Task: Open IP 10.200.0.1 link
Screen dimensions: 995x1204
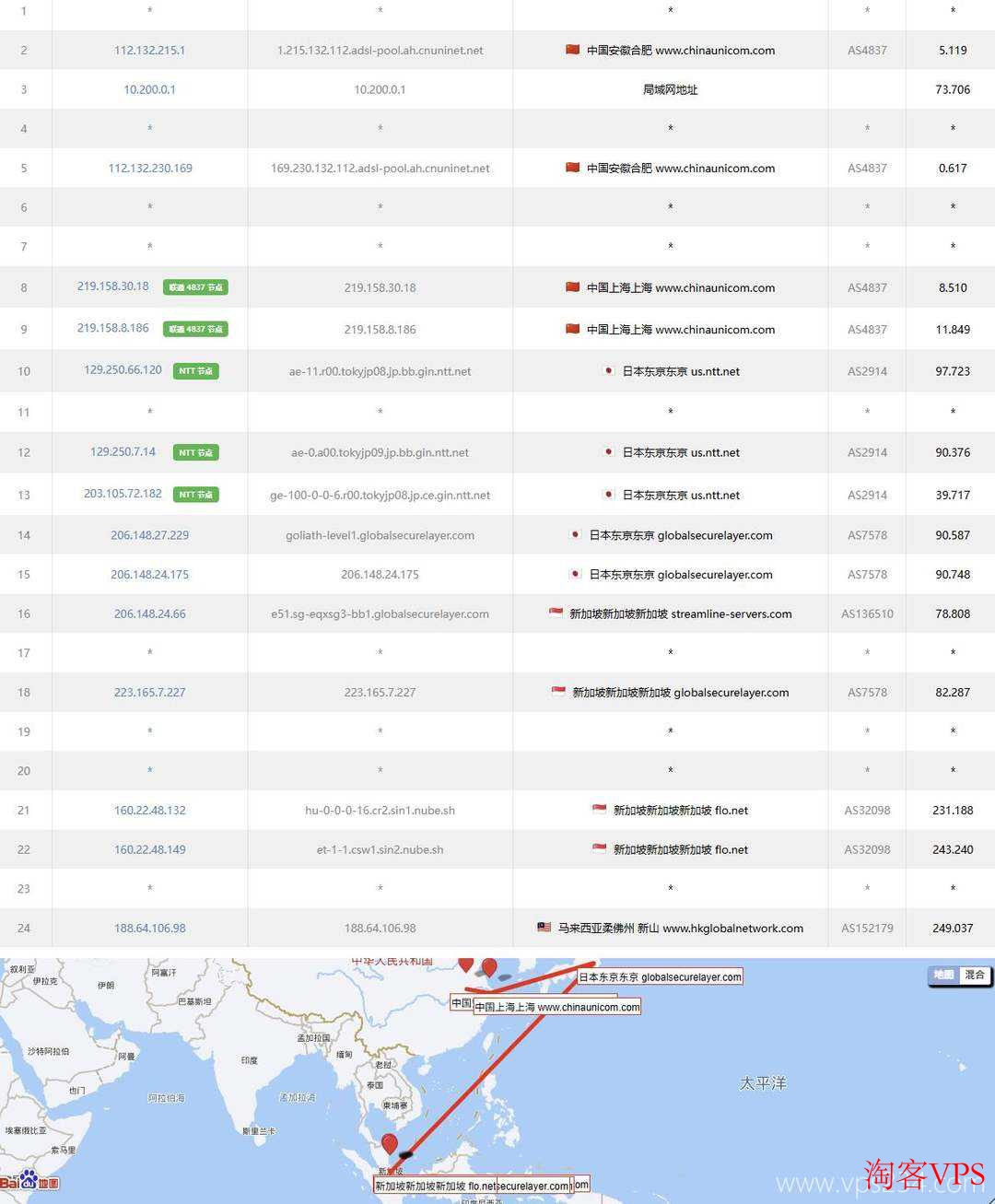Action: pos(149,89)
